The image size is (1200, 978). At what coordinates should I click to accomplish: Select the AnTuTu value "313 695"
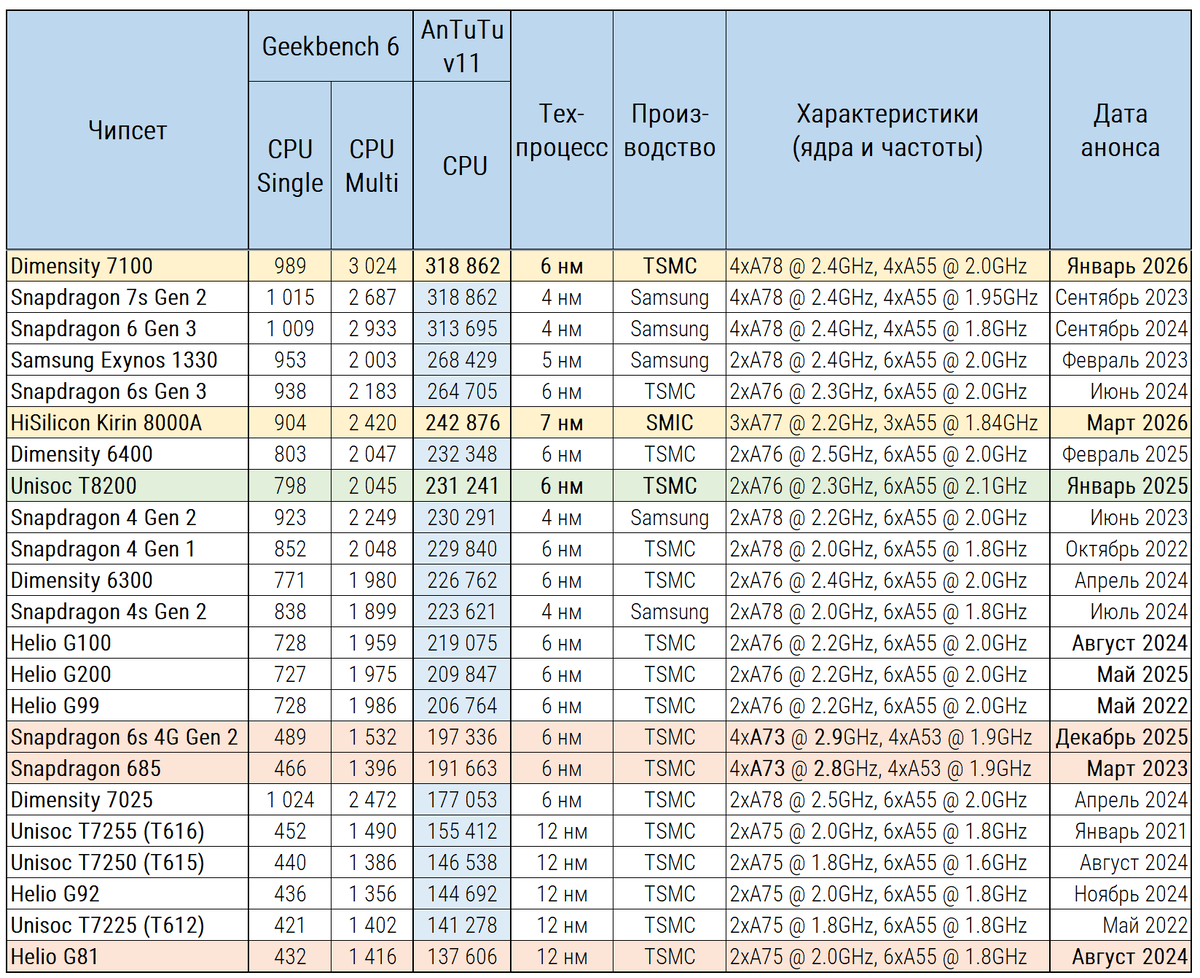tap(461, 328)
